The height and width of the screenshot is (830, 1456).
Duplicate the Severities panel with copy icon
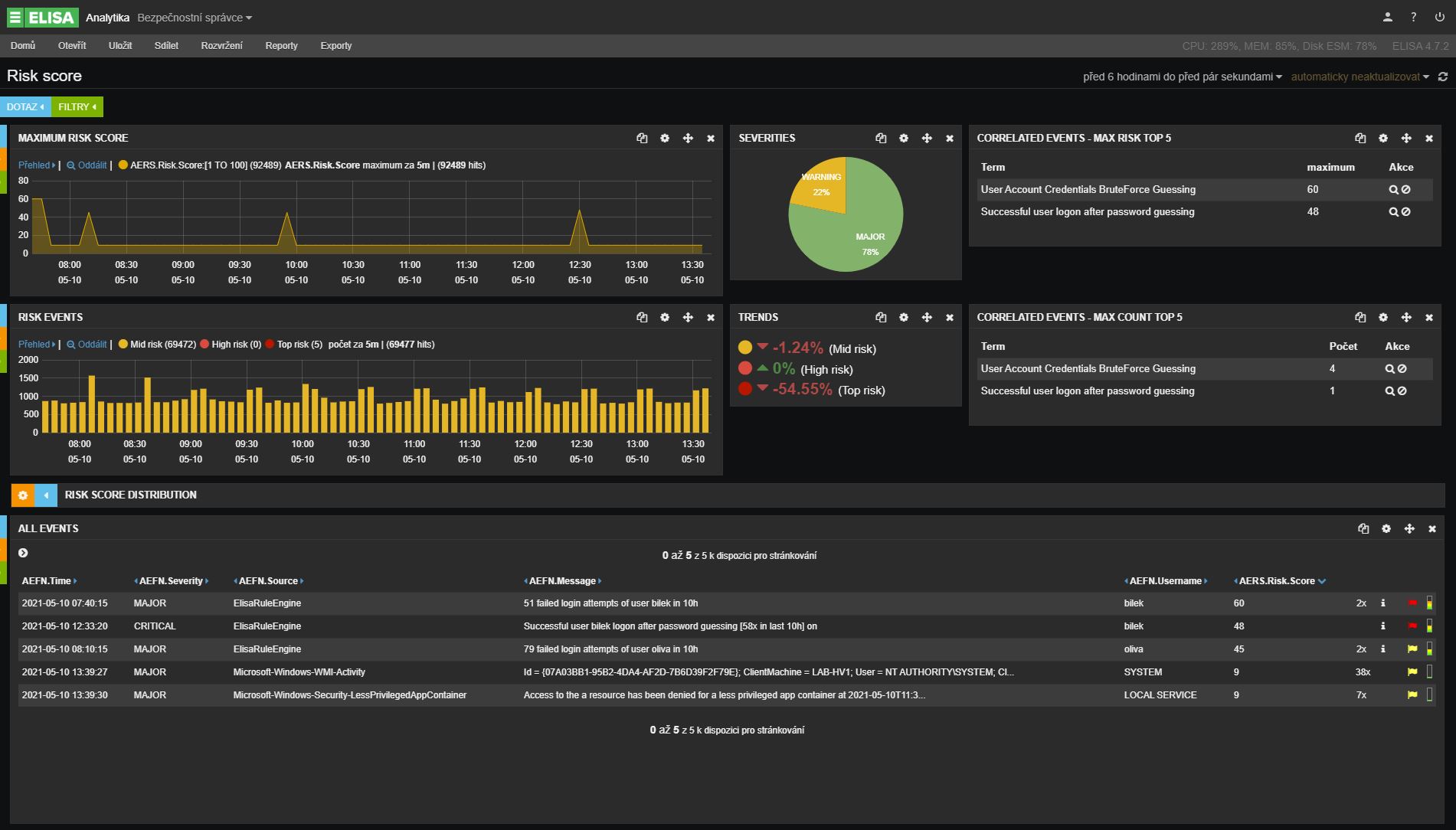(881, 139)
